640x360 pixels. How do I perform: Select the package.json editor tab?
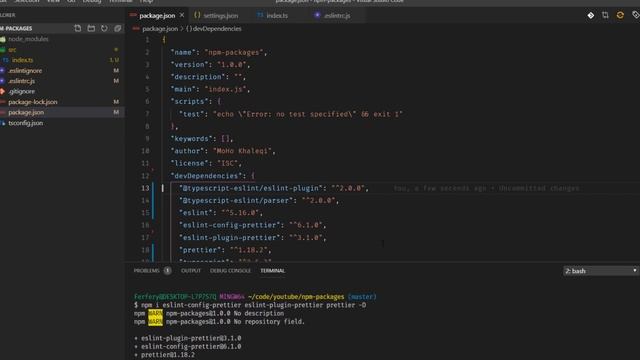click(x=157, y=16)
